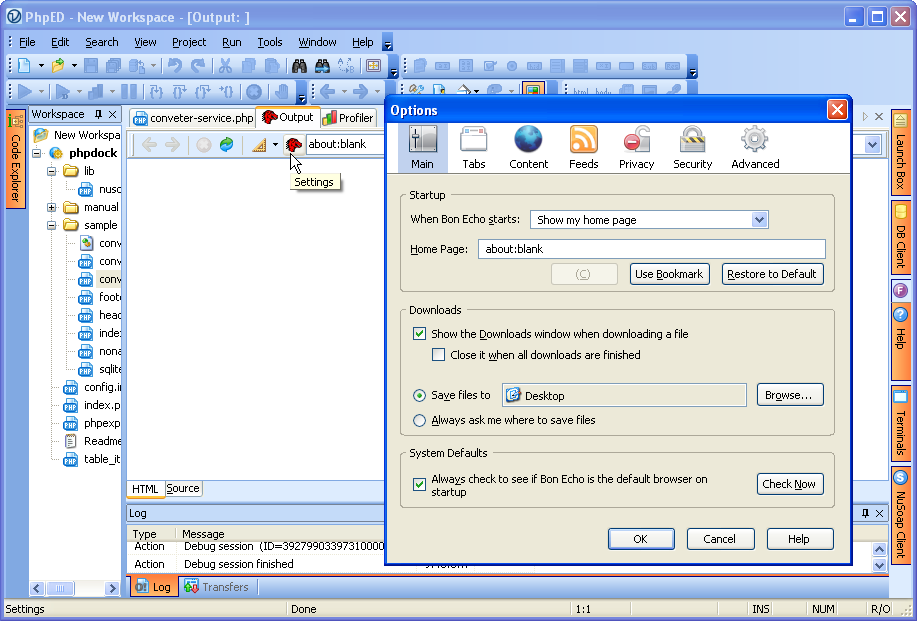Open the ruler tool dropdown arrow
The image size is (917, 621).
(275, 144)
